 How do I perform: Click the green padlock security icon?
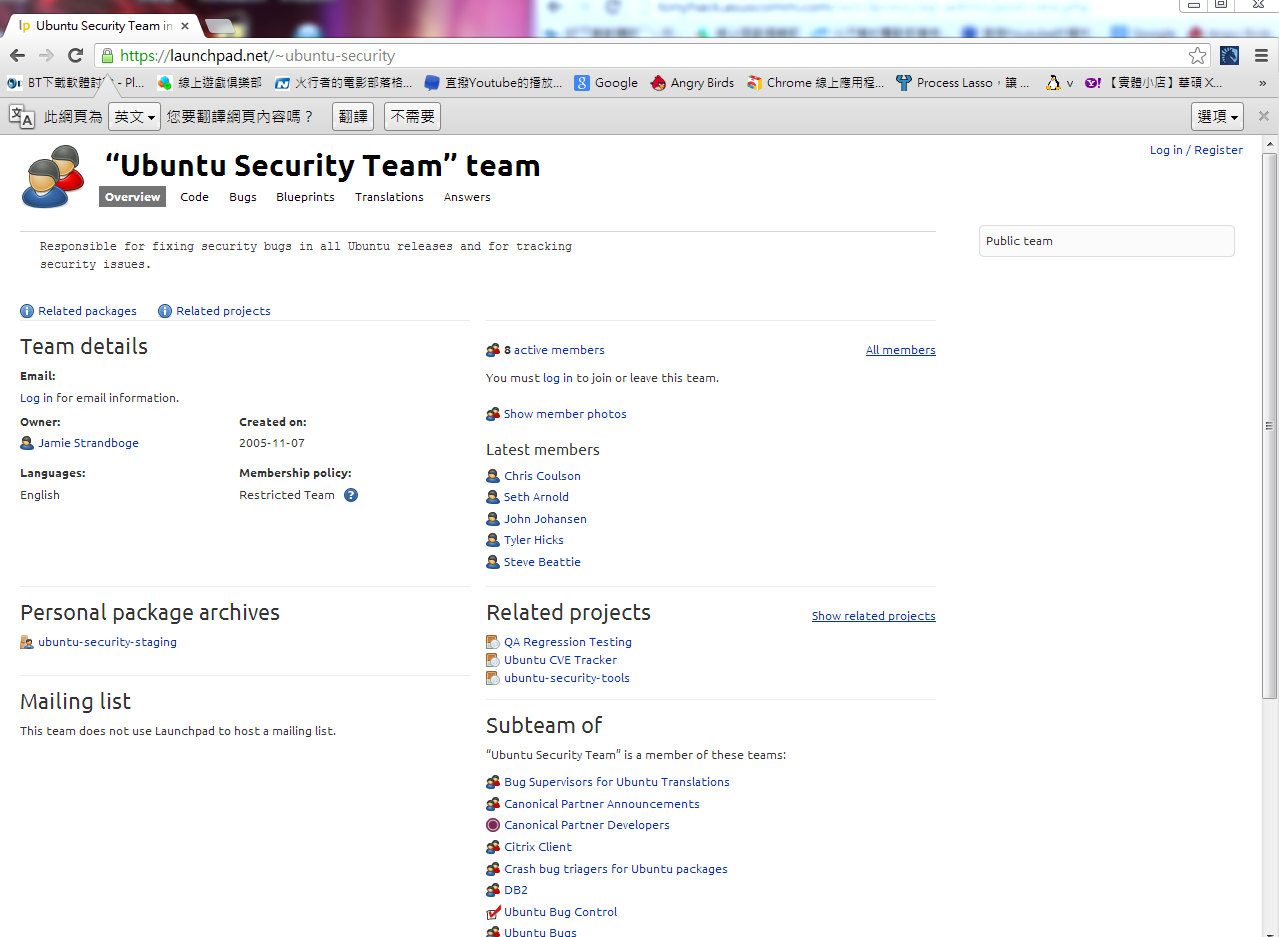(x=107, y=56)
